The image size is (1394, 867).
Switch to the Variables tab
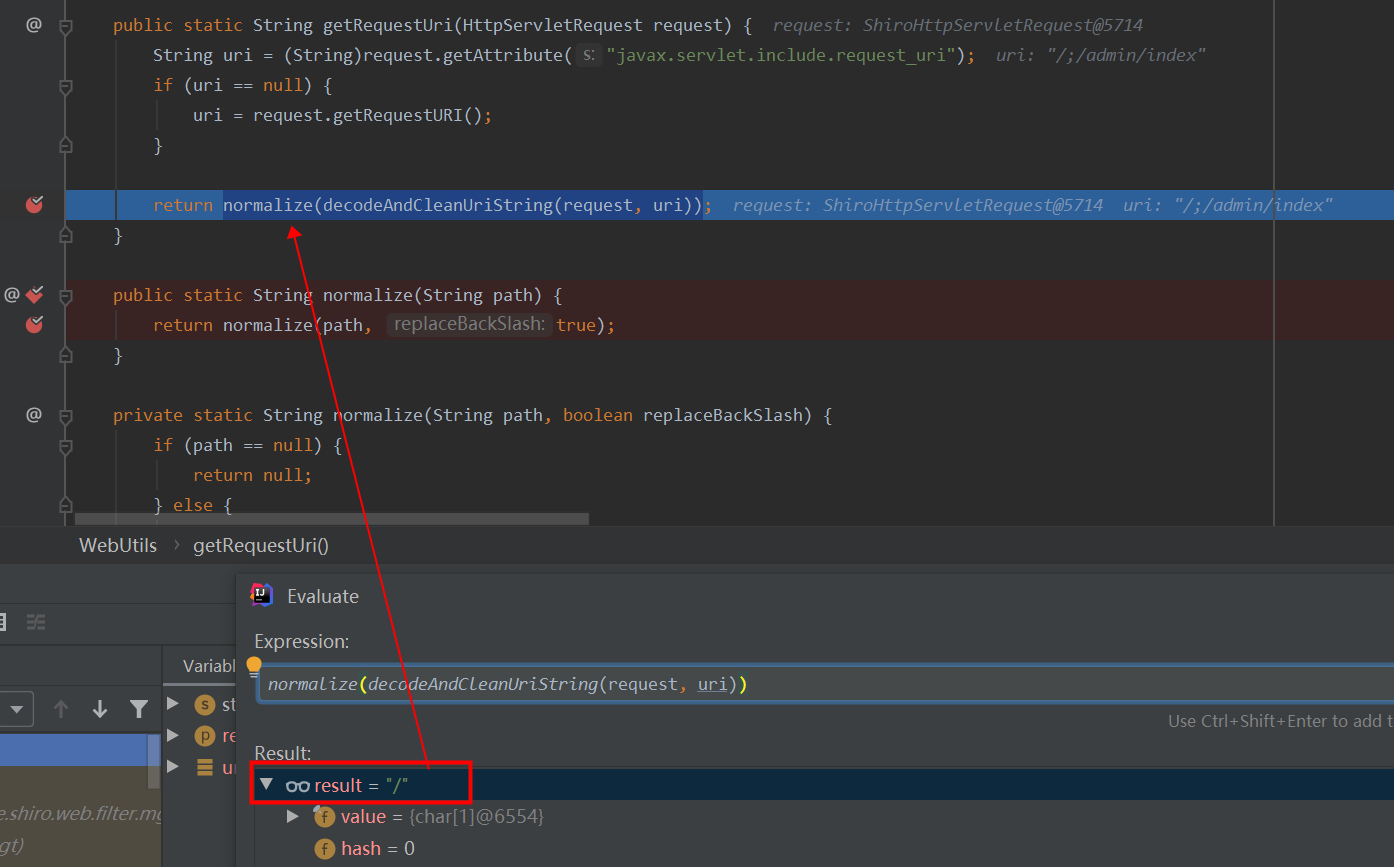click(x=209, y=665)
